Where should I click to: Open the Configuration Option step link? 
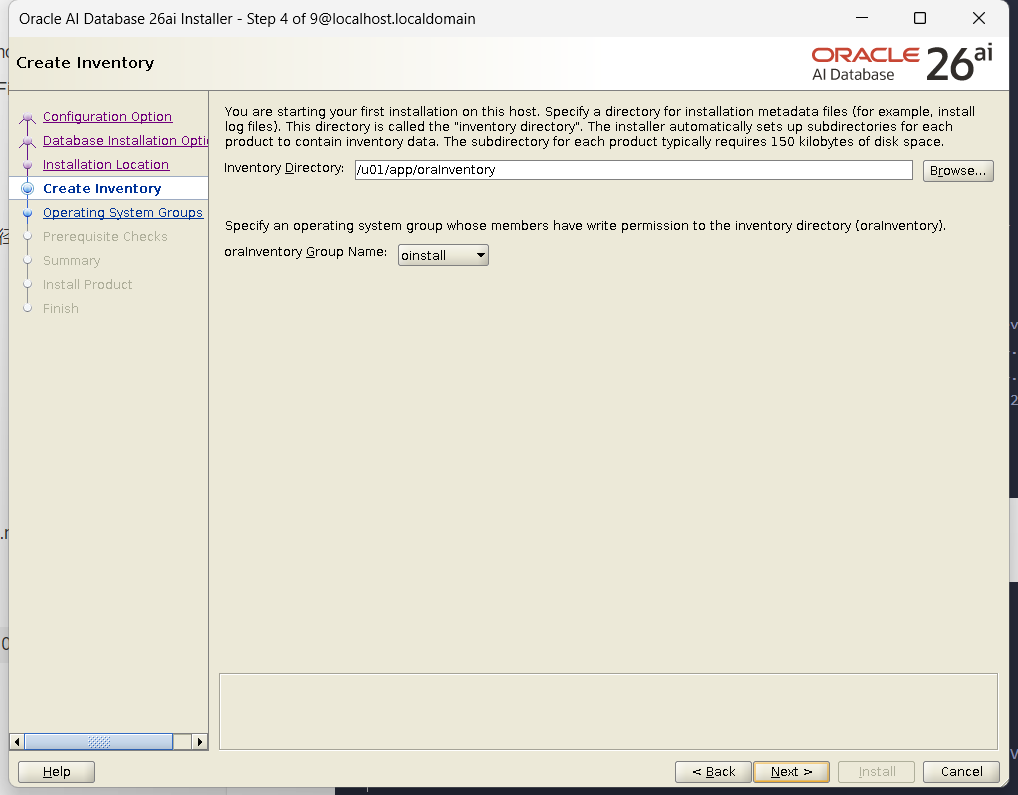pos(107,117)
